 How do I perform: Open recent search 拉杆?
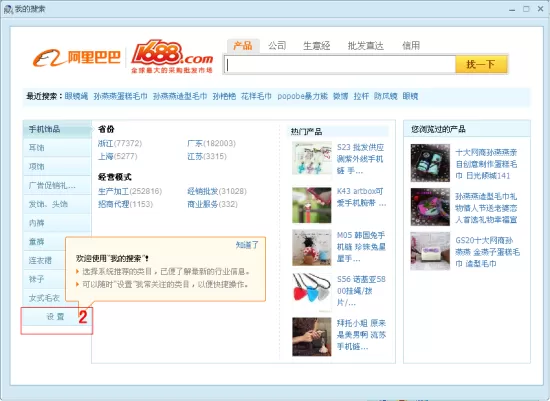point(361,96)
